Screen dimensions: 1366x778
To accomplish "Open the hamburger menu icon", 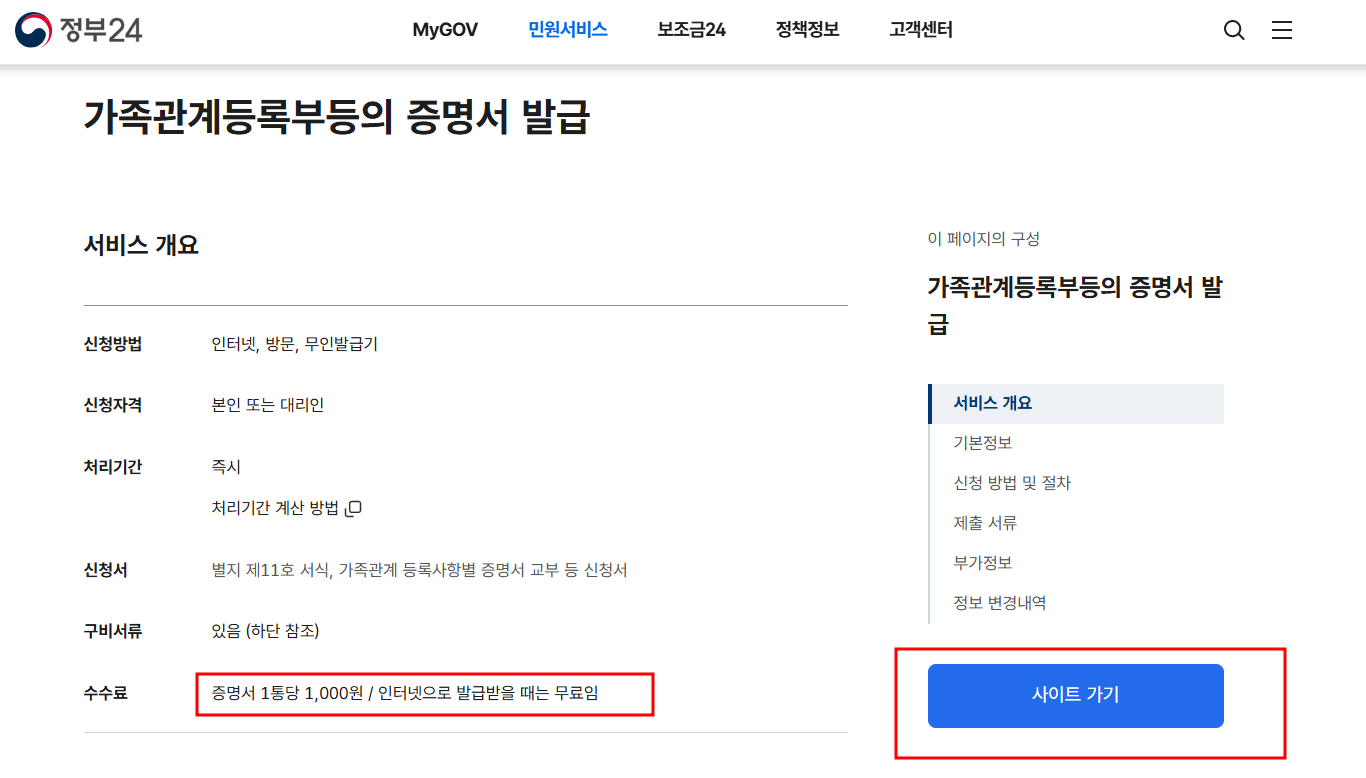I will (x=1282, y=30).
